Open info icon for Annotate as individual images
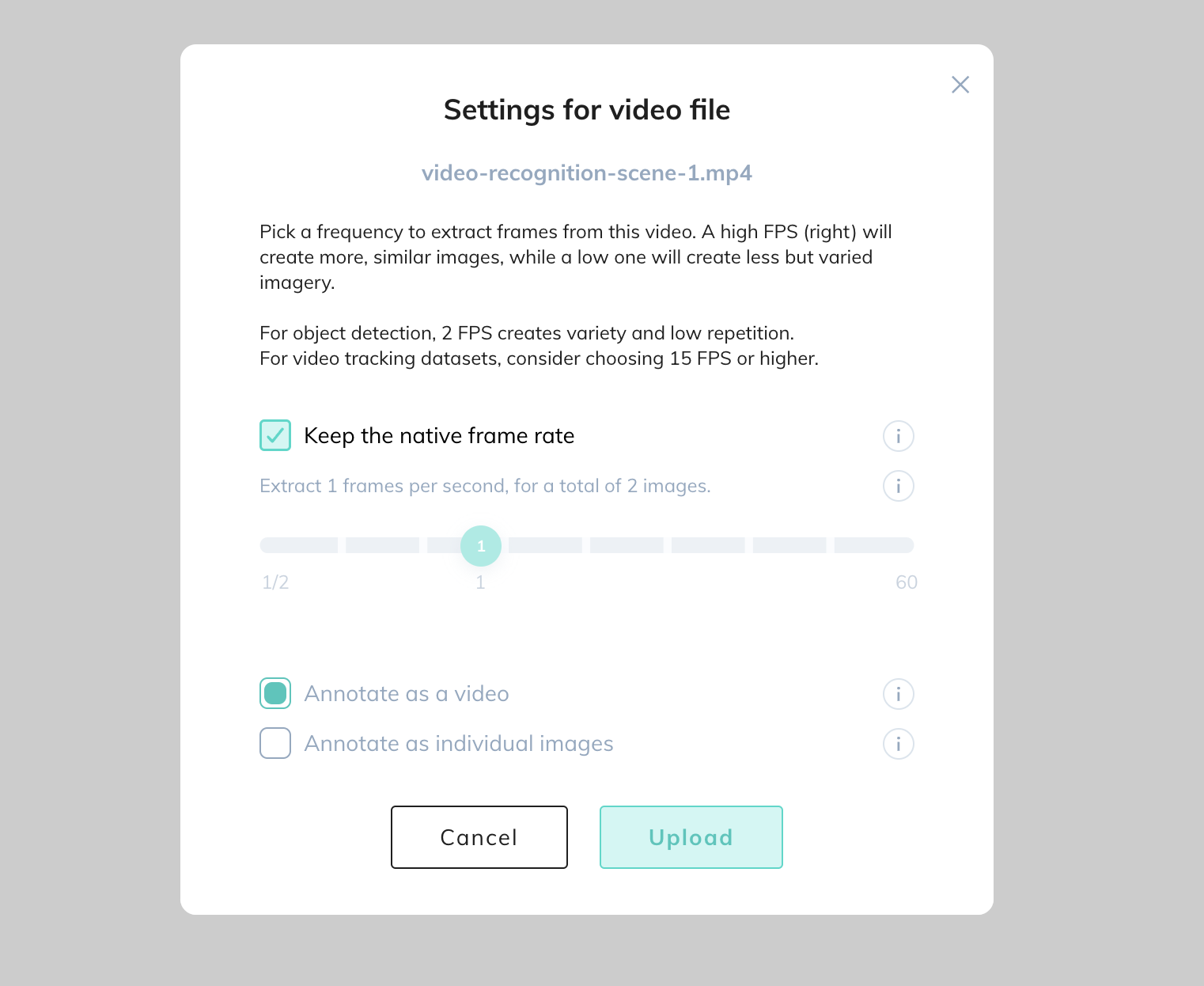 [x=898, y=744]
